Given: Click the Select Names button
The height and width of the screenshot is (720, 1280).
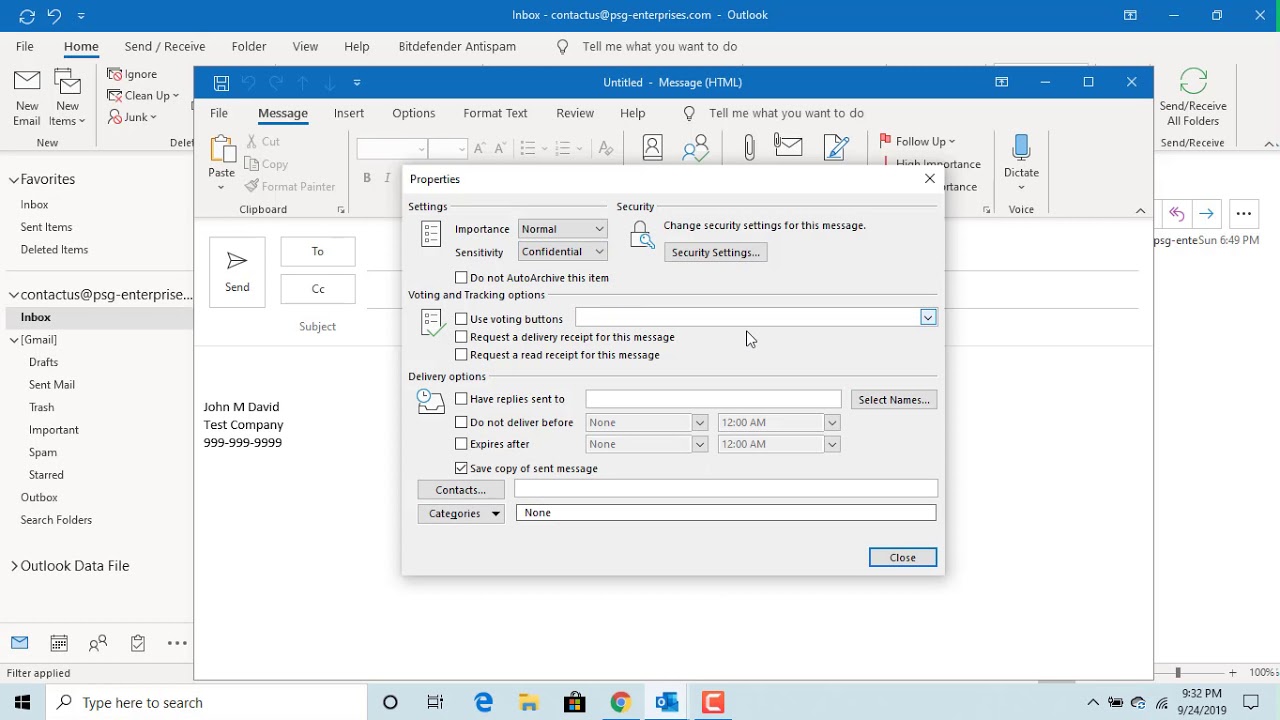Looking at the screenshot, I should point(894,400).
